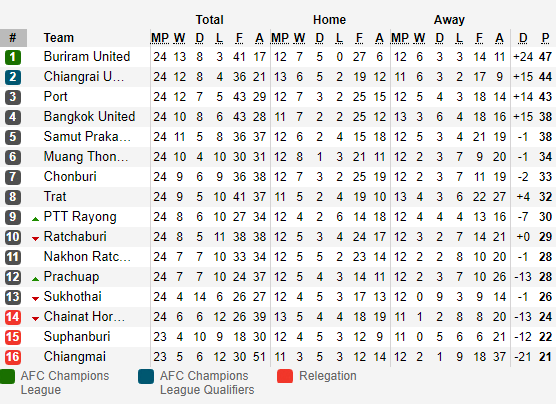Click red down arrow beside Ratchaburi
The image size is (556, 404).
click(35, 239)
